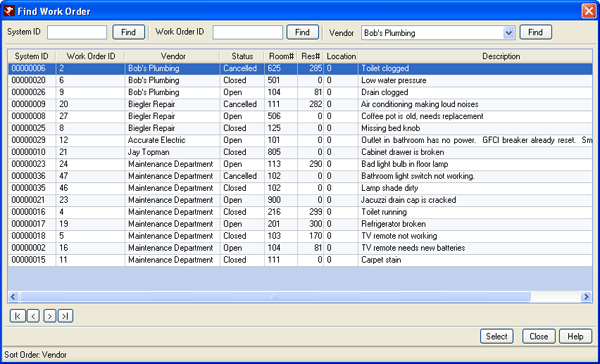Select 'Air conditioning making loud noises' row
The image size is (600, 364).
300,104
